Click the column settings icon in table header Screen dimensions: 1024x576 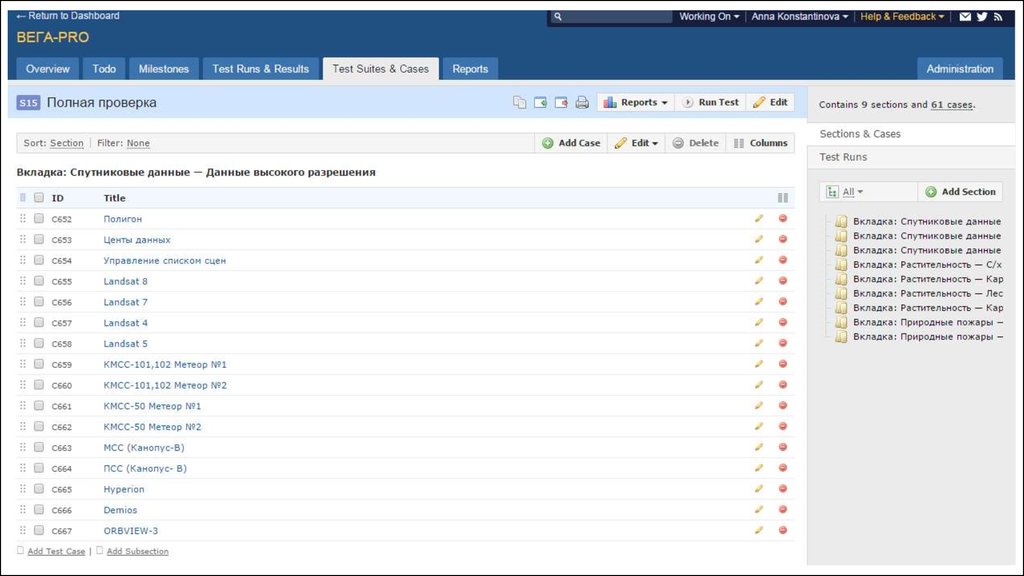coord(782,198)
